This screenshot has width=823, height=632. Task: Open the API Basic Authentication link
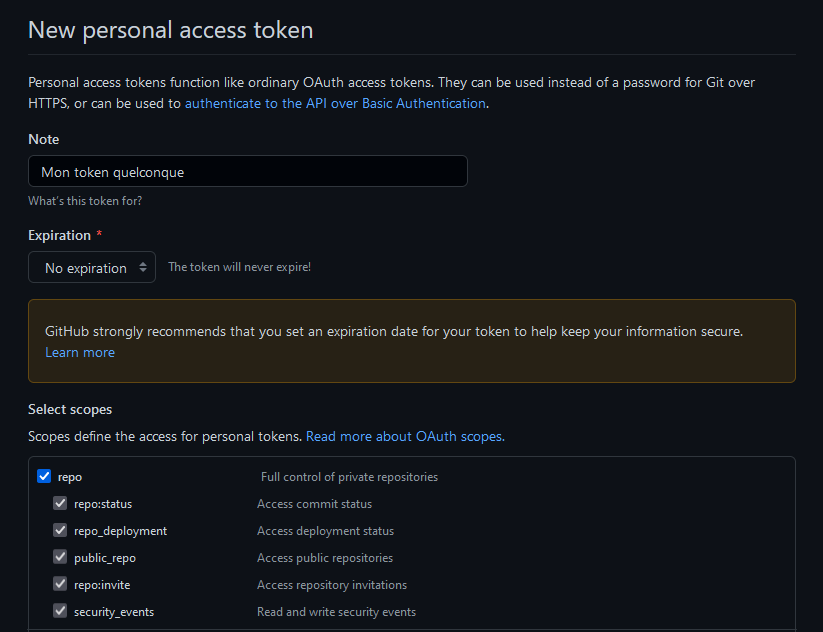[x=335, y=103]
